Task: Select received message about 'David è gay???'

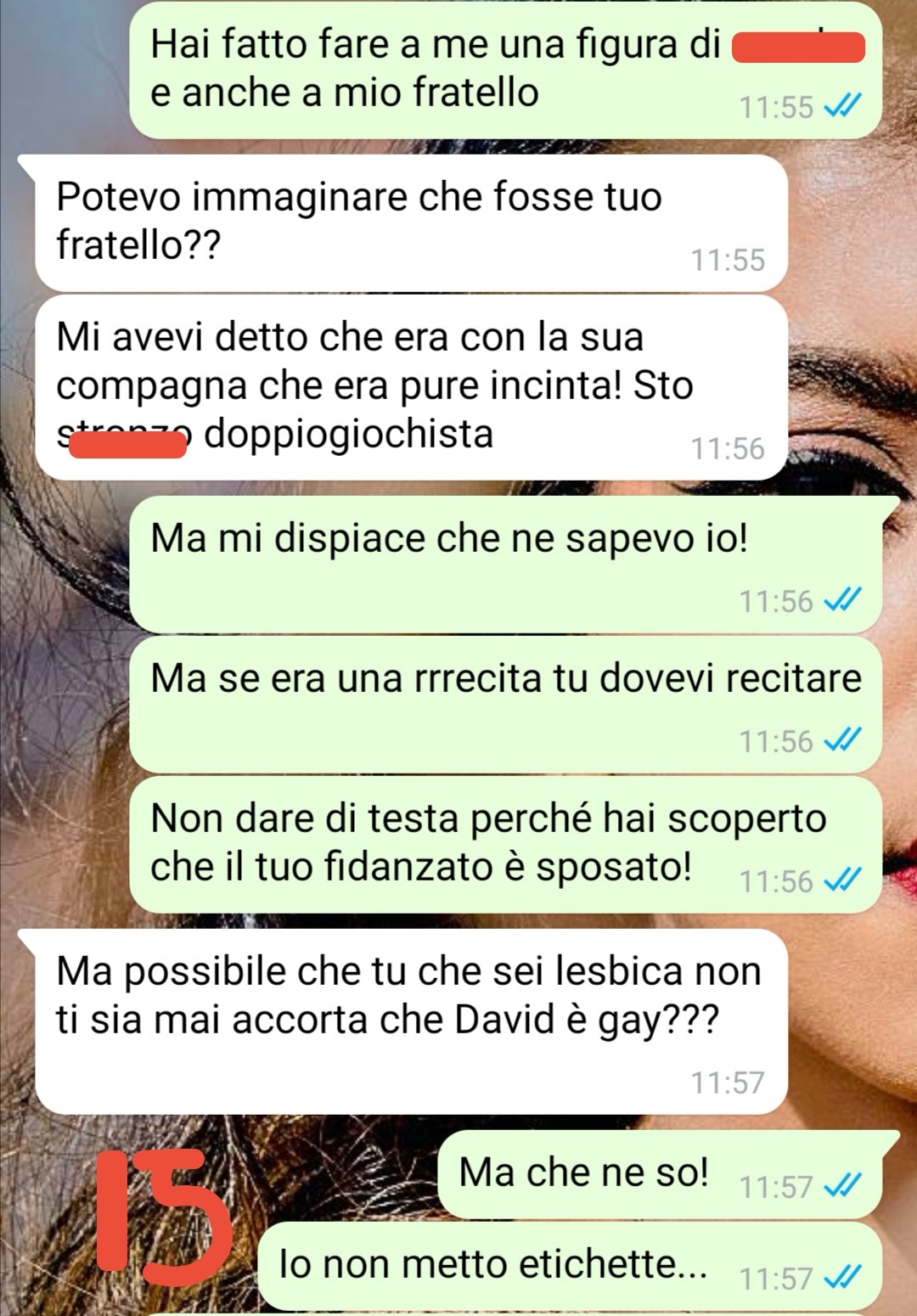Action: (x=411, y=1021)
